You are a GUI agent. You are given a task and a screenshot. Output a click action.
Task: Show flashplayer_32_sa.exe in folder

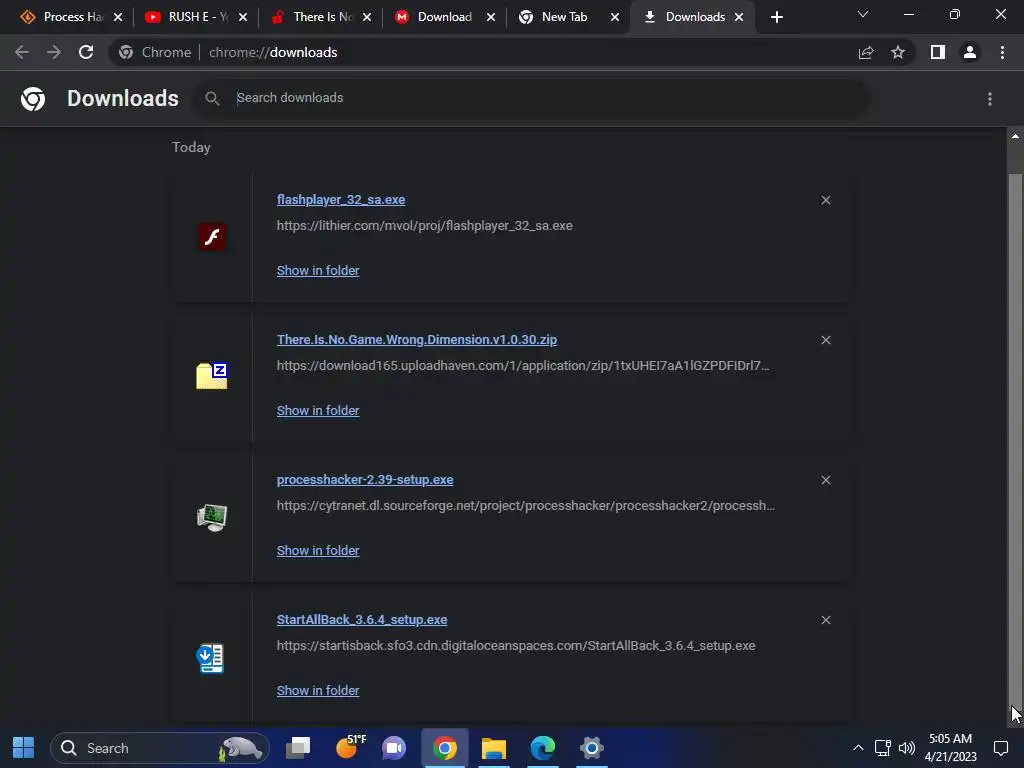point(318,270)
